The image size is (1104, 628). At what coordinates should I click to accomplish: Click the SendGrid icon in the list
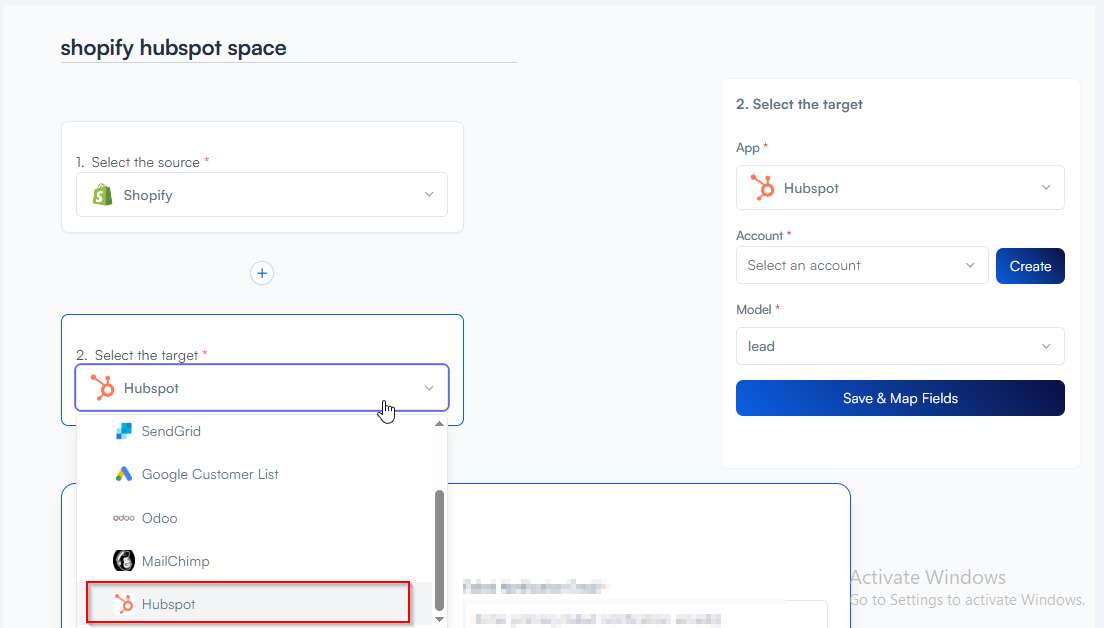click(124, 431)
